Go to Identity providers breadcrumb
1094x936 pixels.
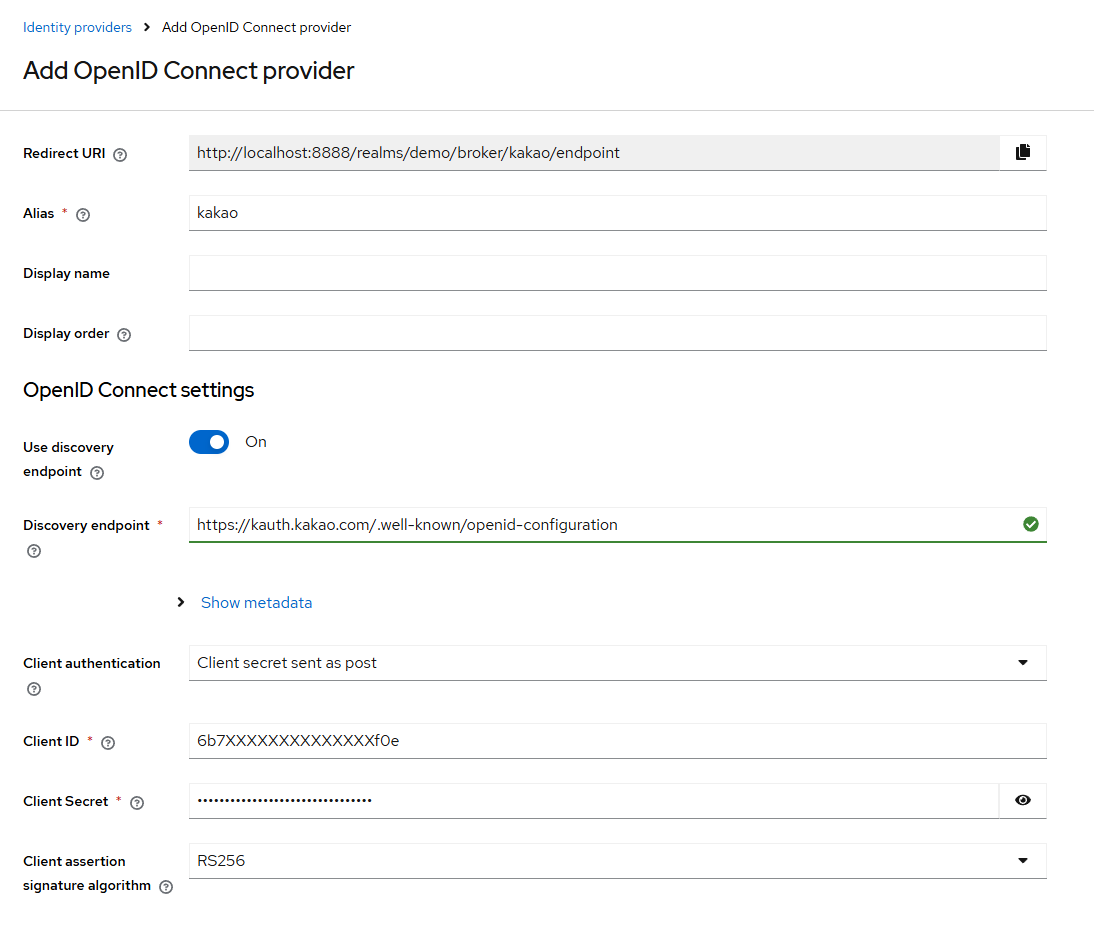77,27
